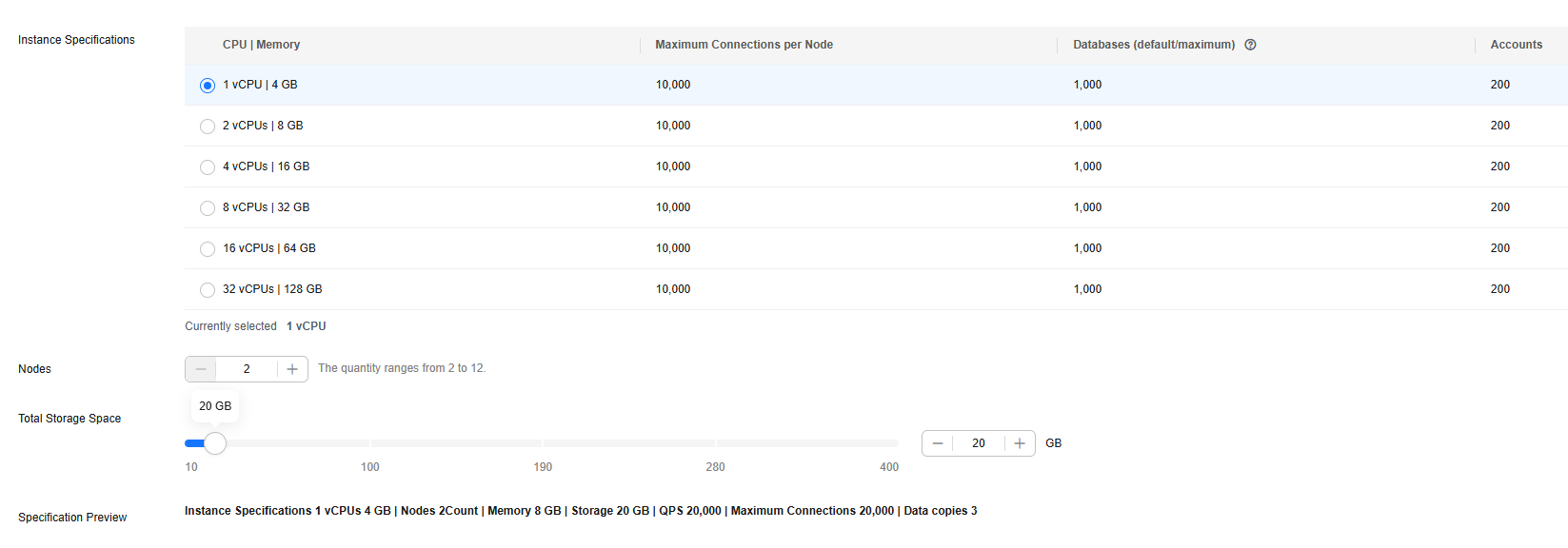Click the 10,000 connections cell for 2 vCPUs

pos(673,126)
